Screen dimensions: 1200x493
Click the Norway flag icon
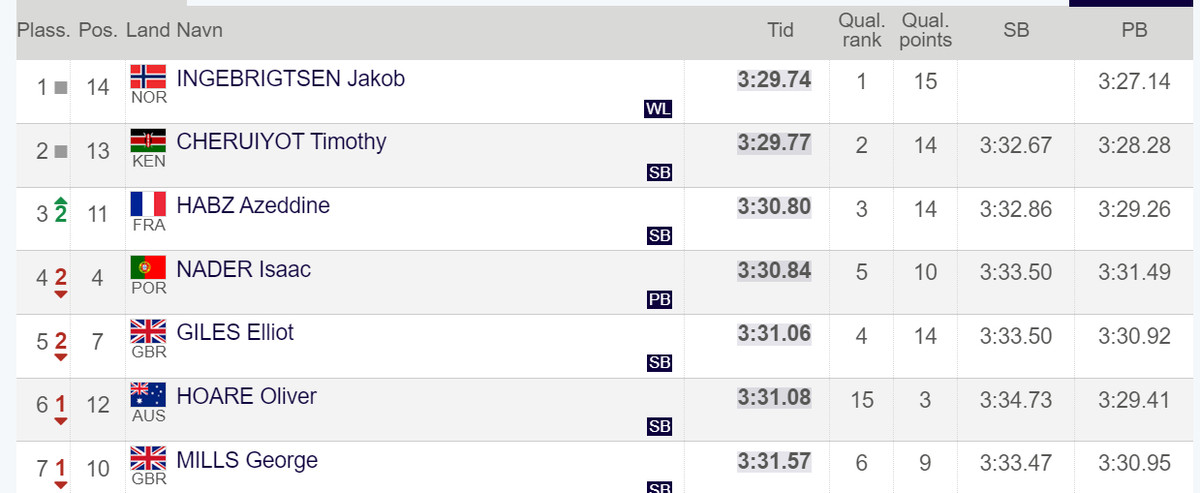148,77
